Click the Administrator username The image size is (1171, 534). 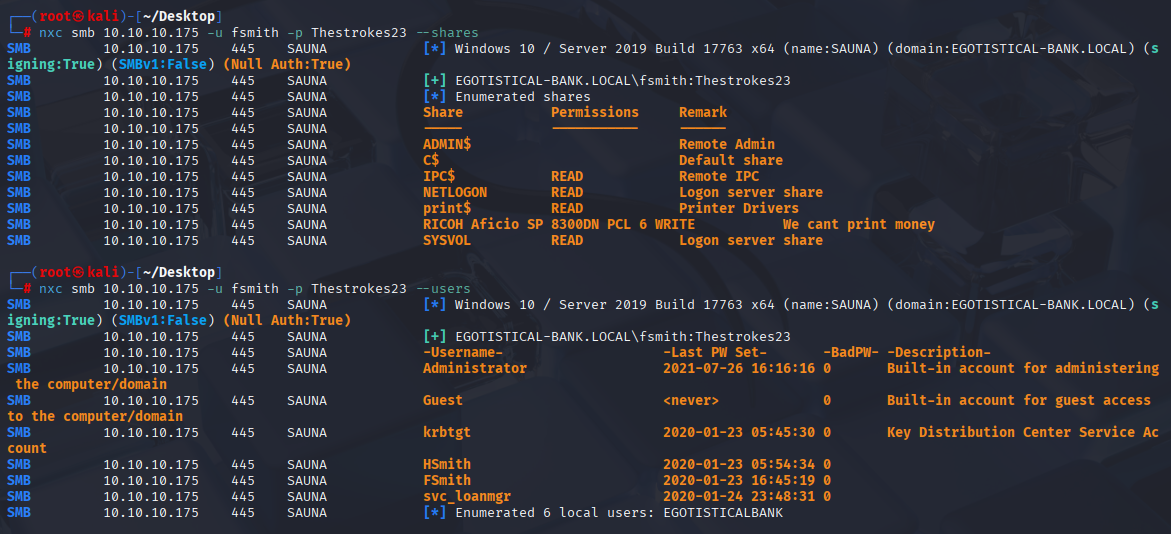tap(475, 368)
